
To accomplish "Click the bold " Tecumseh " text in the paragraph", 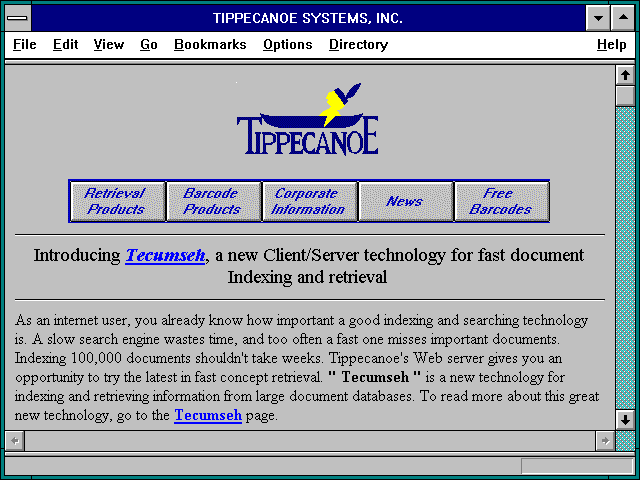I will 374,377.
